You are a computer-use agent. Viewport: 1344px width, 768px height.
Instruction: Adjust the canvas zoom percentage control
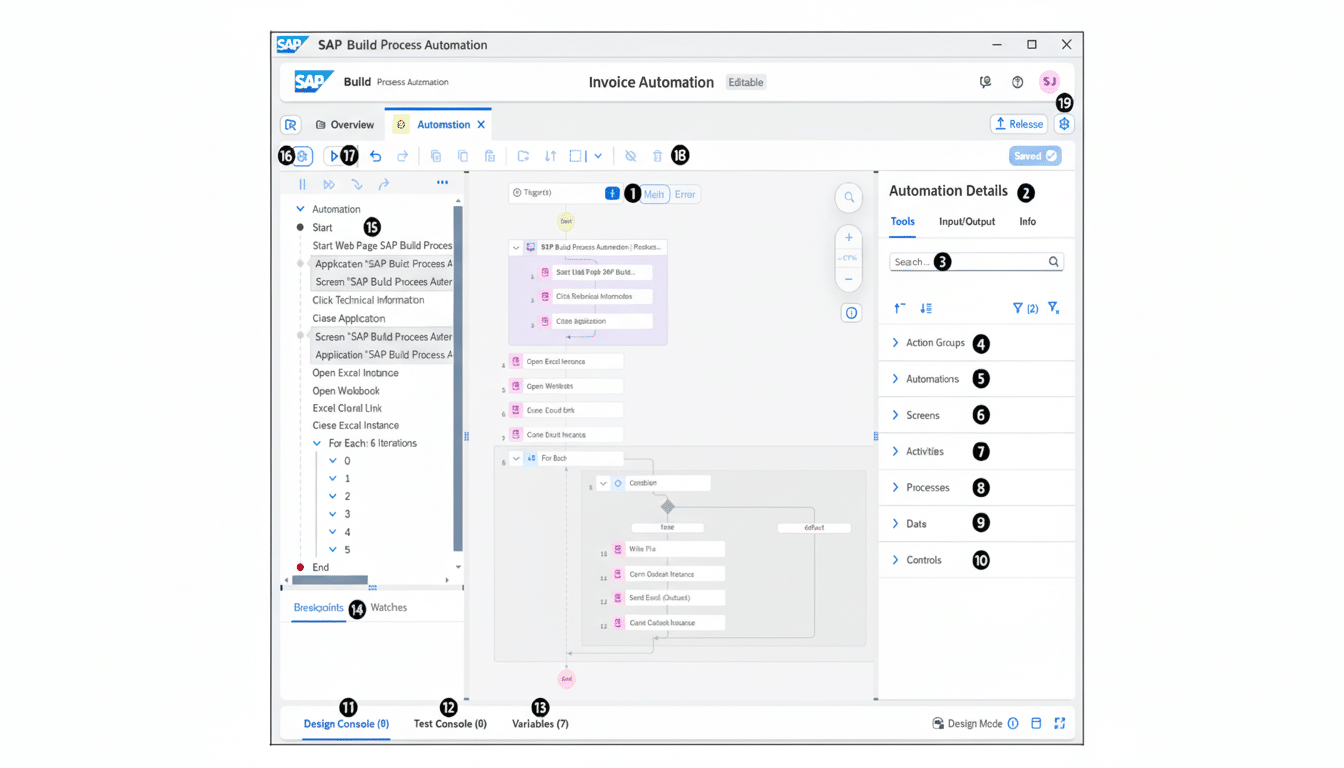coord(848,257)
